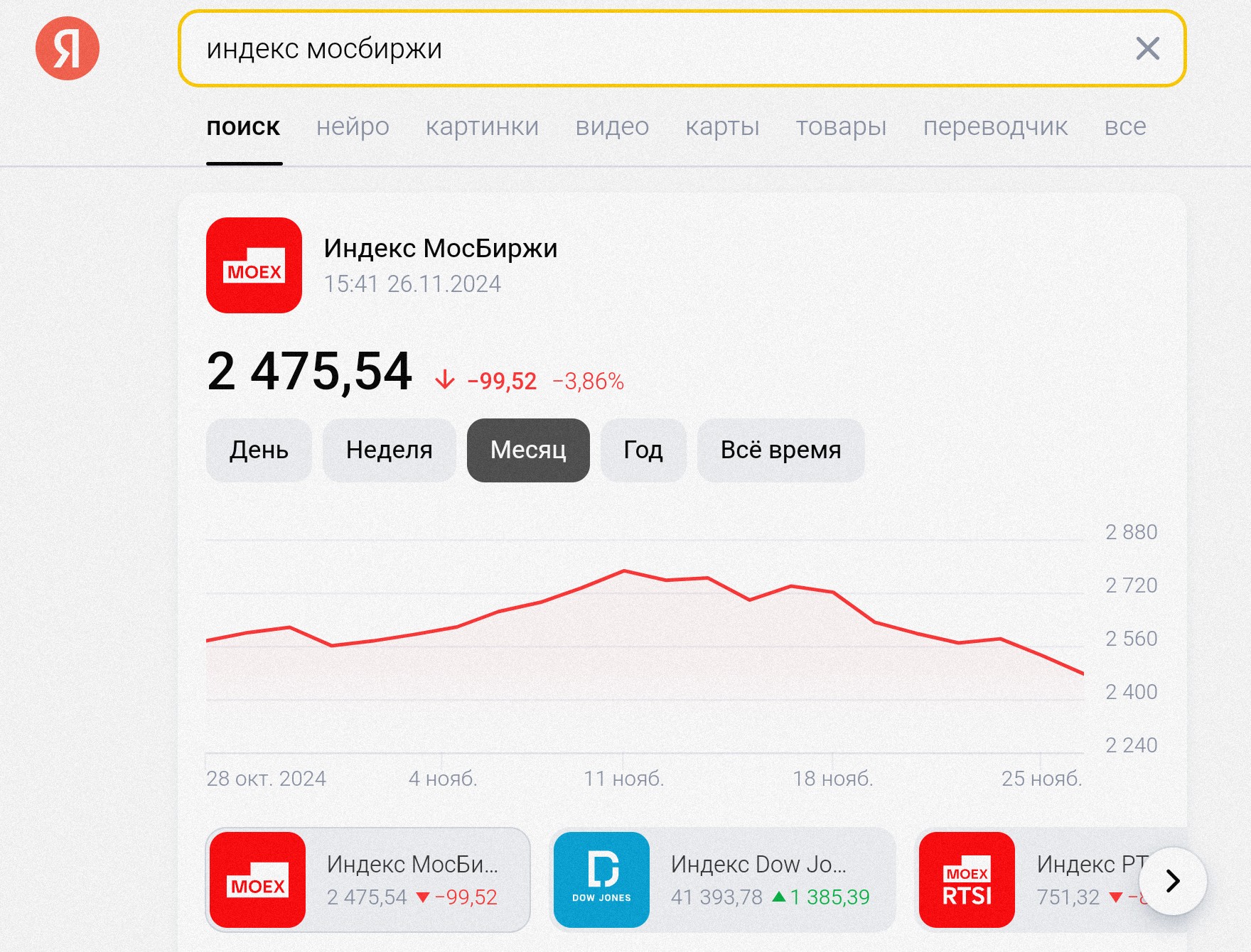Click the '25 нояб.' date axis label
1251x952 pixels.
(1041, 779)
